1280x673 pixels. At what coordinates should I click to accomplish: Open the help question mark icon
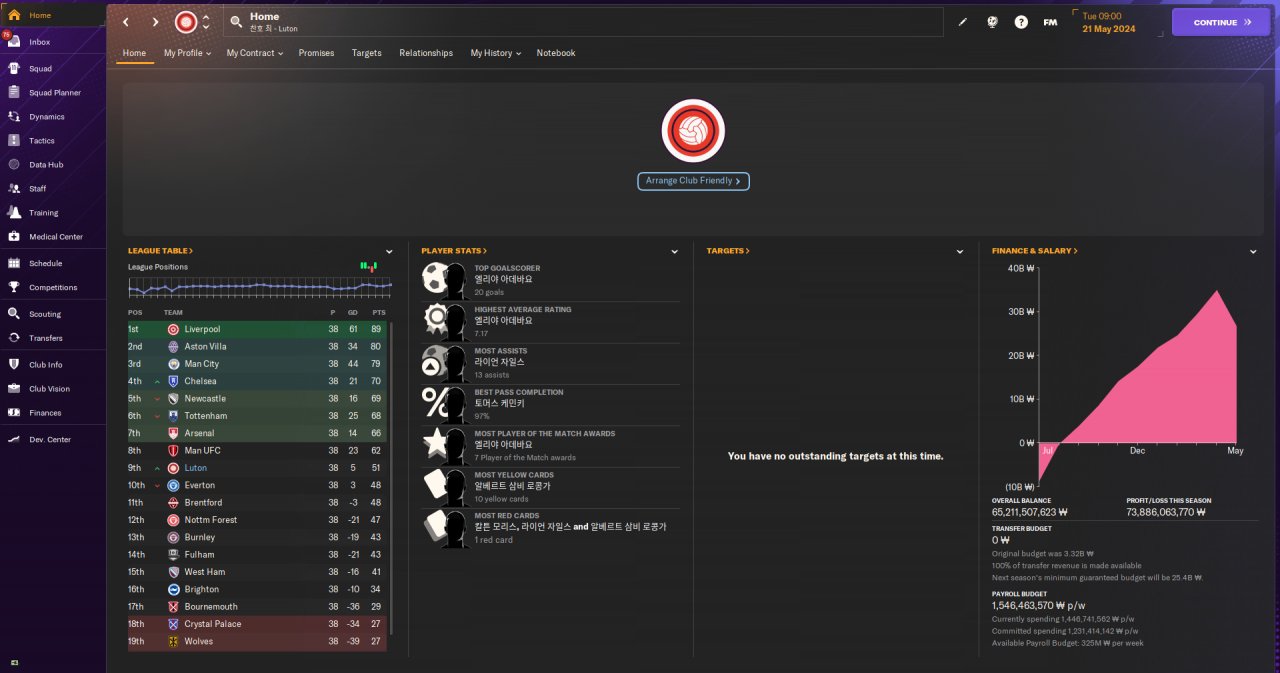[x=1021, y=22]
